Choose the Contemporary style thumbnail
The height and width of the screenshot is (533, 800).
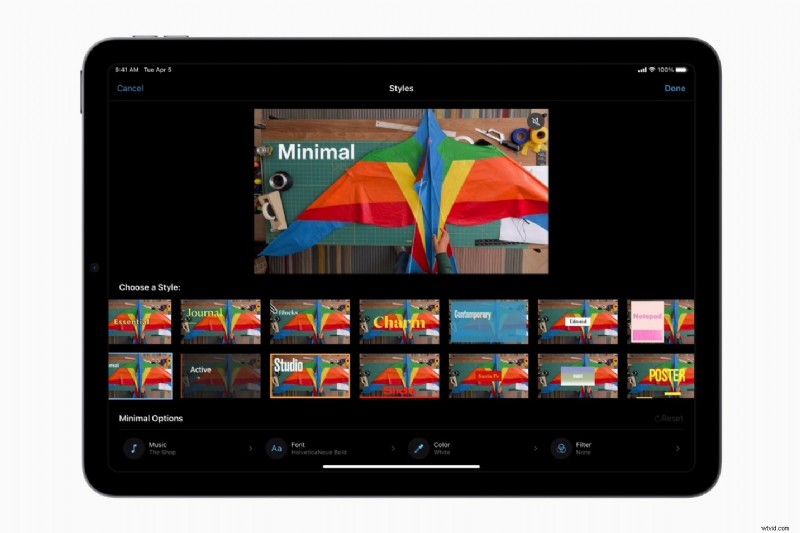[x=489, y=322]
